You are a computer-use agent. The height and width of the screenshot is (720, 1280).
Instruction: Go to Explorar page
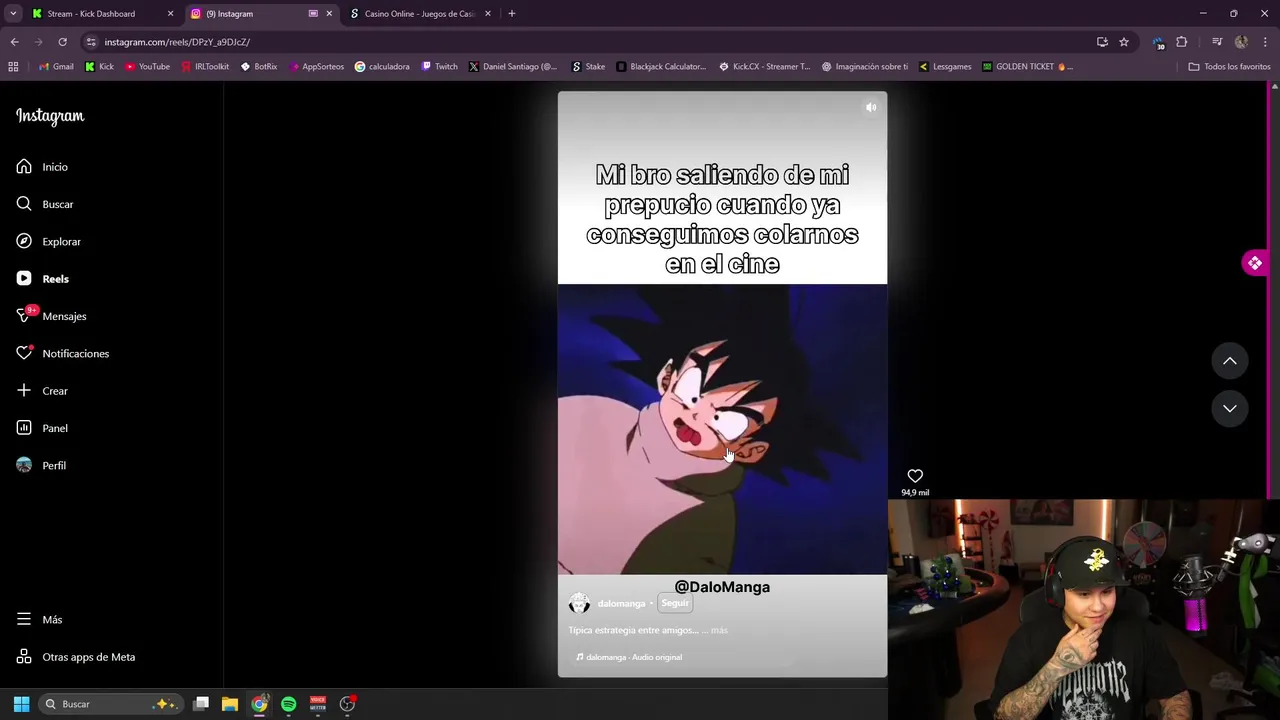(48, 242)
